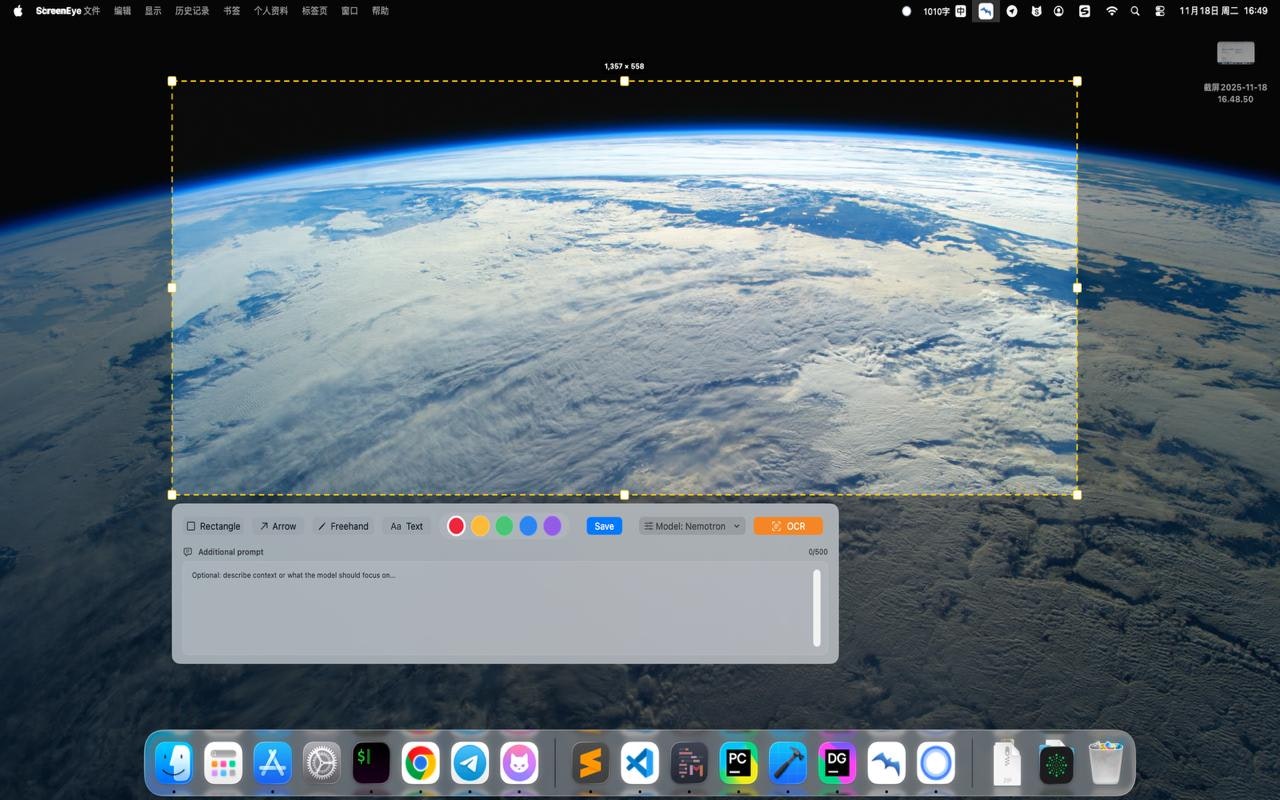Toggle Rectangle mode for annotations

tap(212, 526)
